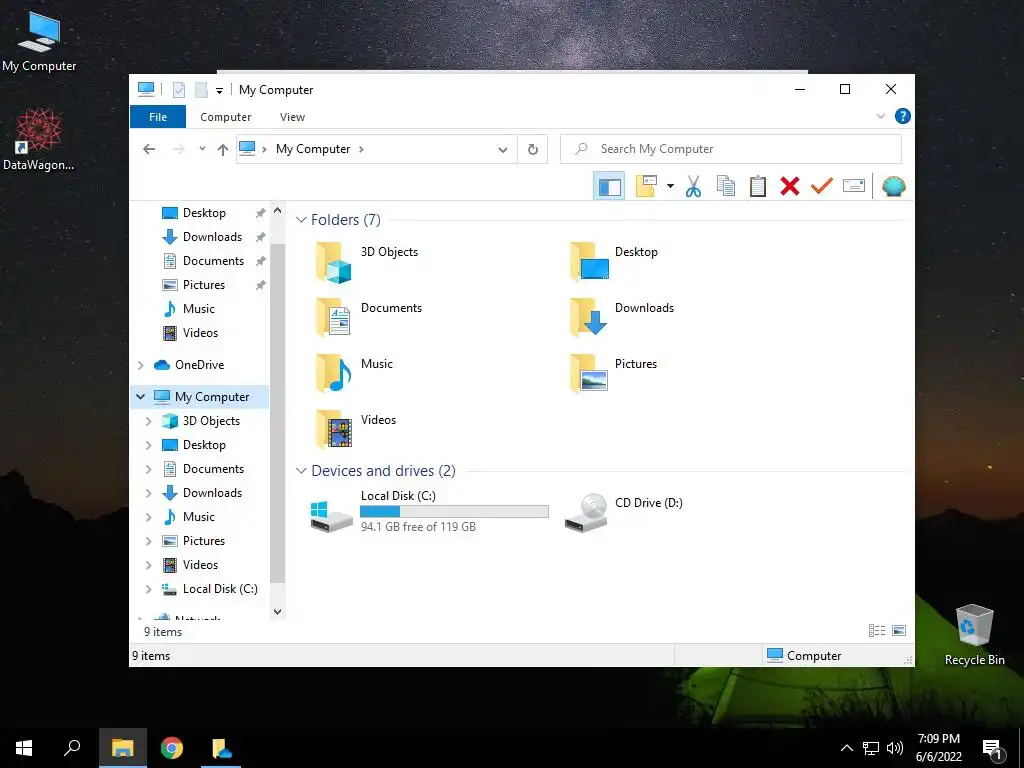
Task: Open volume control in system tray
Action: coord(895,748)
